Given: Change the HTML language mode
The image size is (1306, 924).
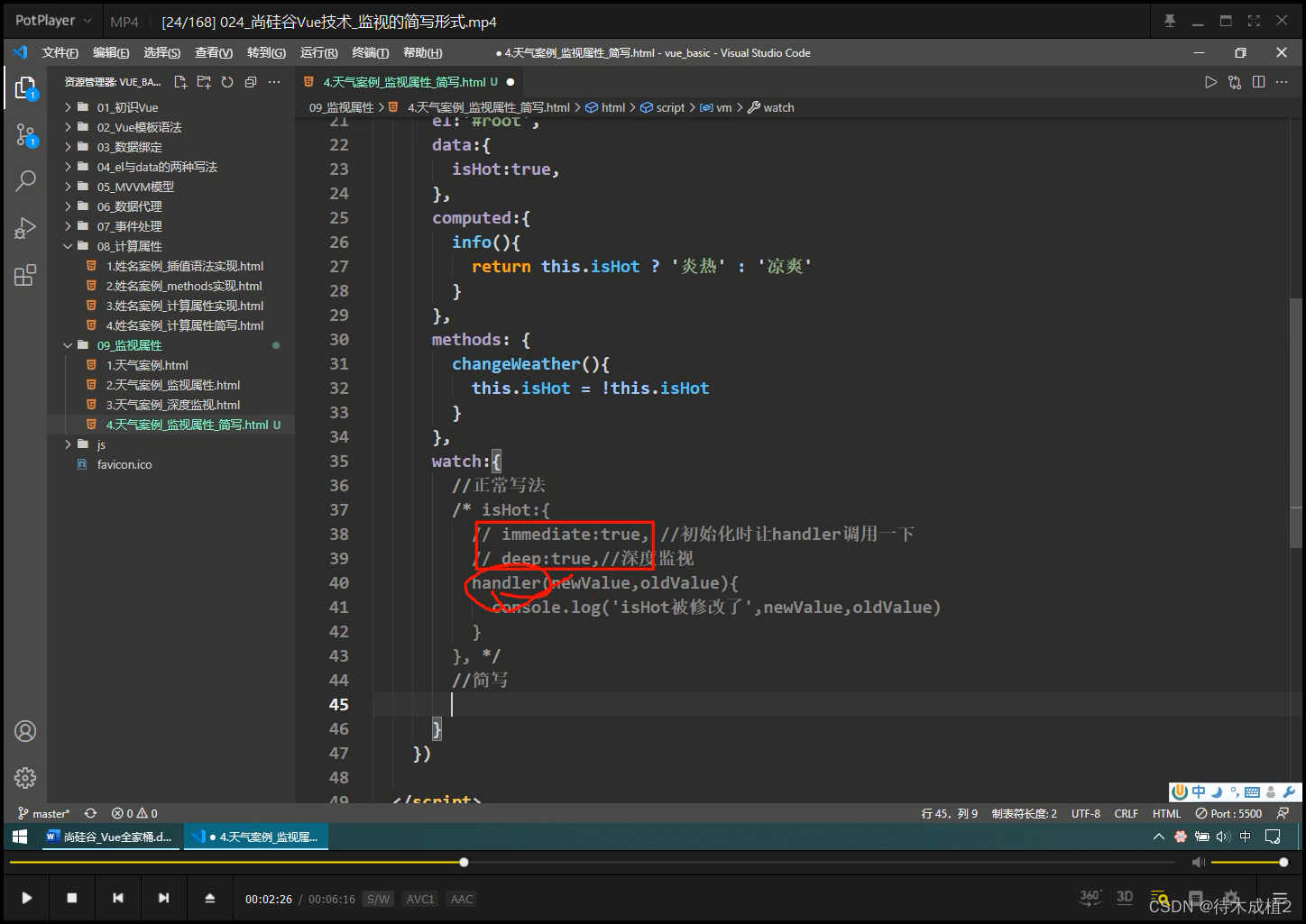Looking at the screenshot, I should (x=1166, y=813).
